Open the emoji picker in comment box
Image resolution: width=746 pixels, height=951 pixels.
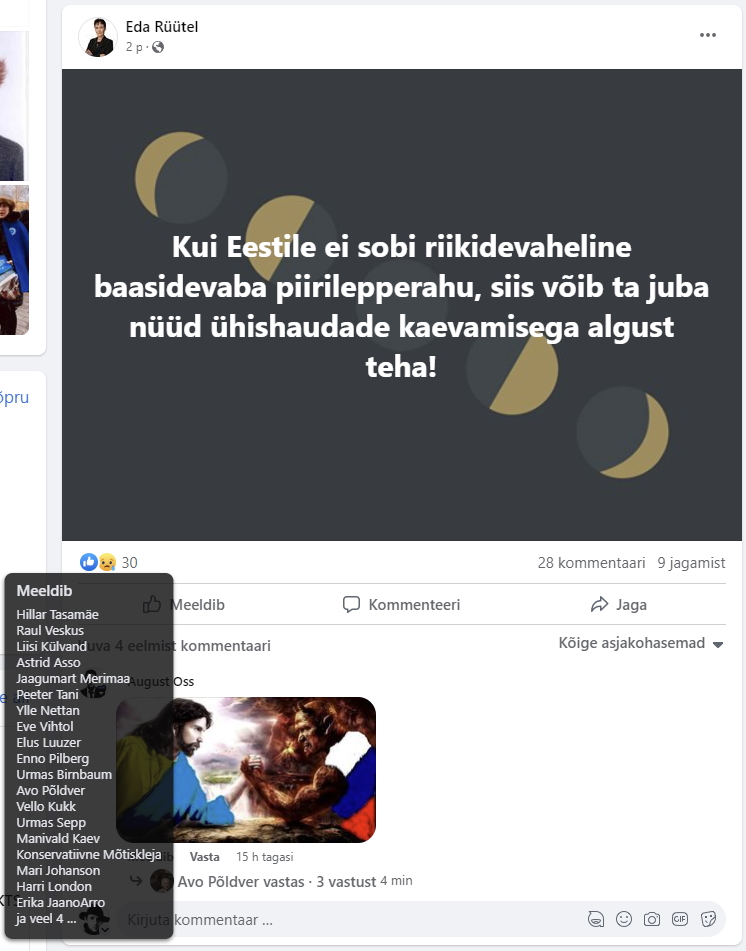624,919
